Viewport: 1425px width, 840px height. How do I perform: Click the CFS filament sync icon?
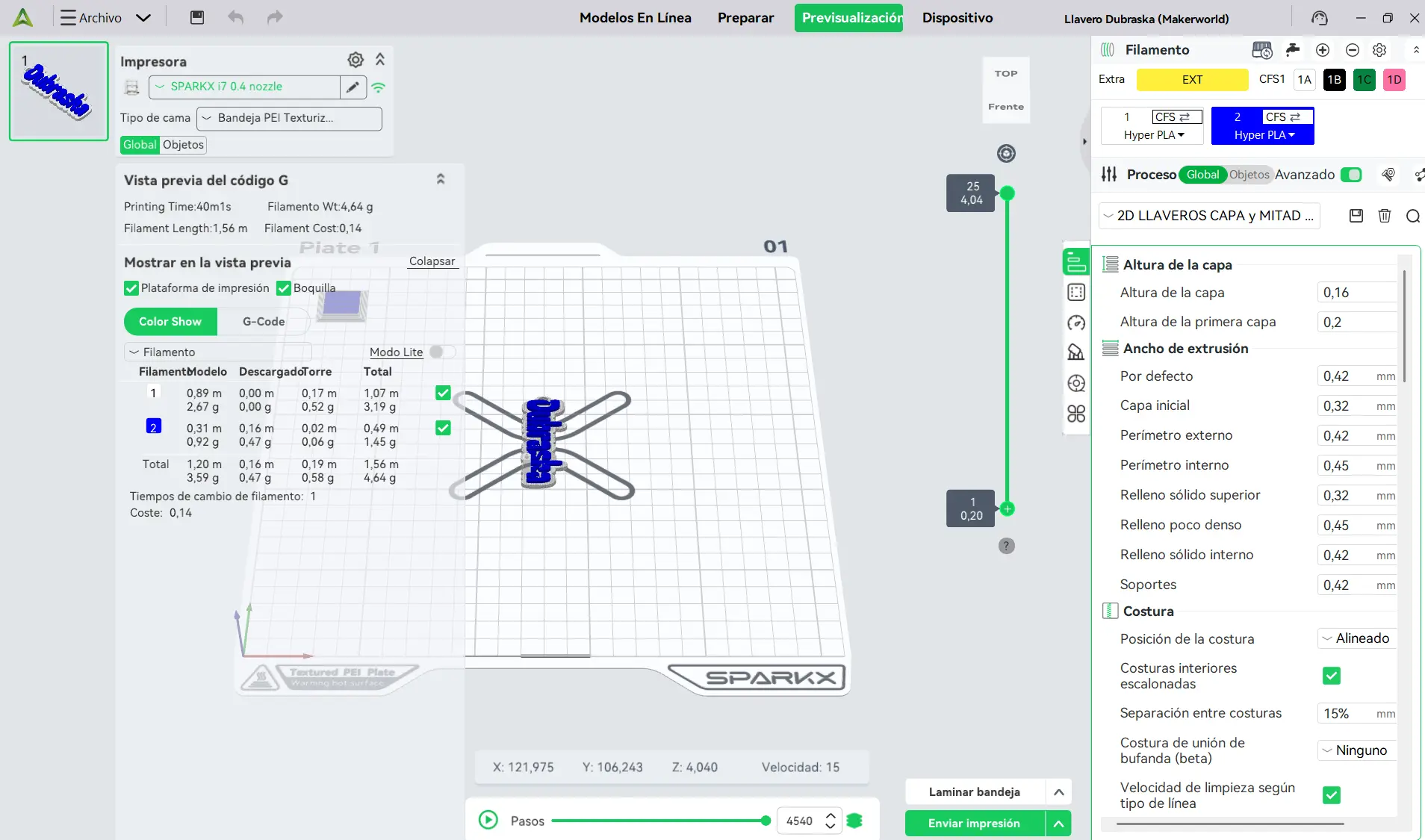[x=1262, y=50]
